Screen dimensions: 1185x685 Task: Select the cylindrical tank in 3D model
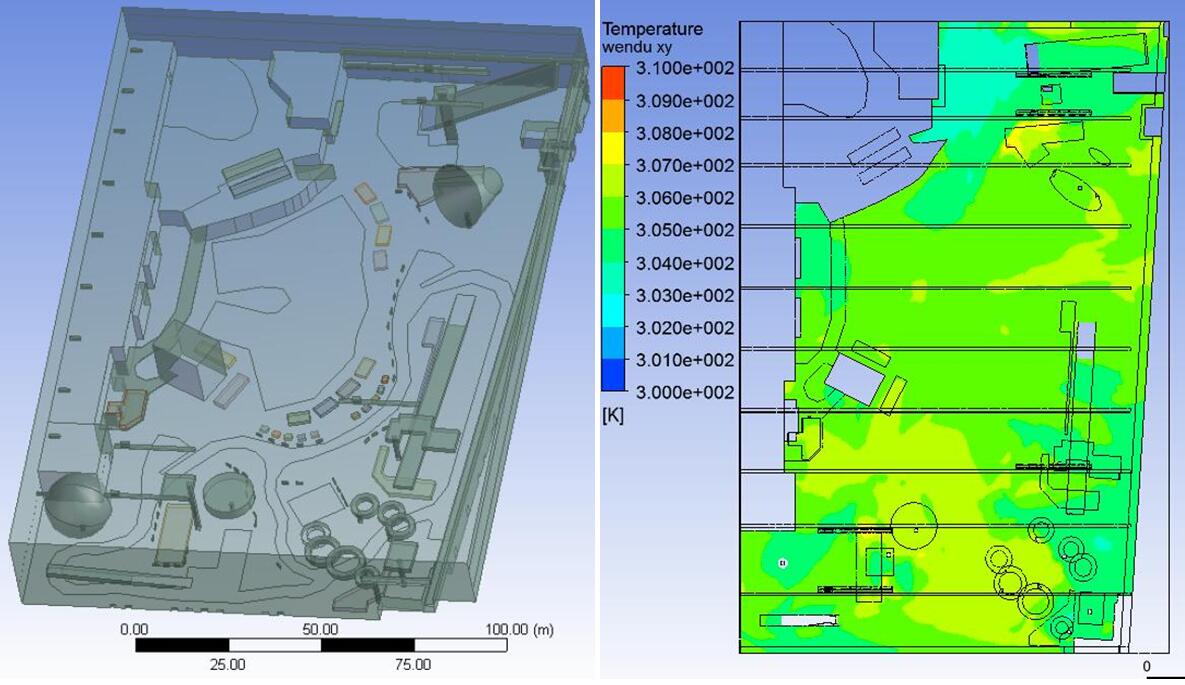tap(230, 491)
